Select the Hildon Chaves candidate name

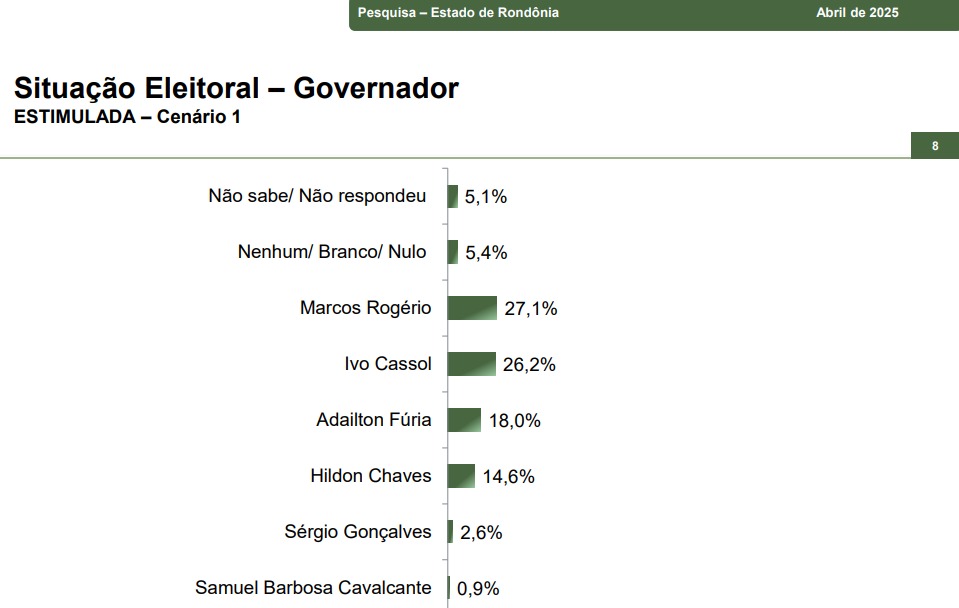coord(371,476)
